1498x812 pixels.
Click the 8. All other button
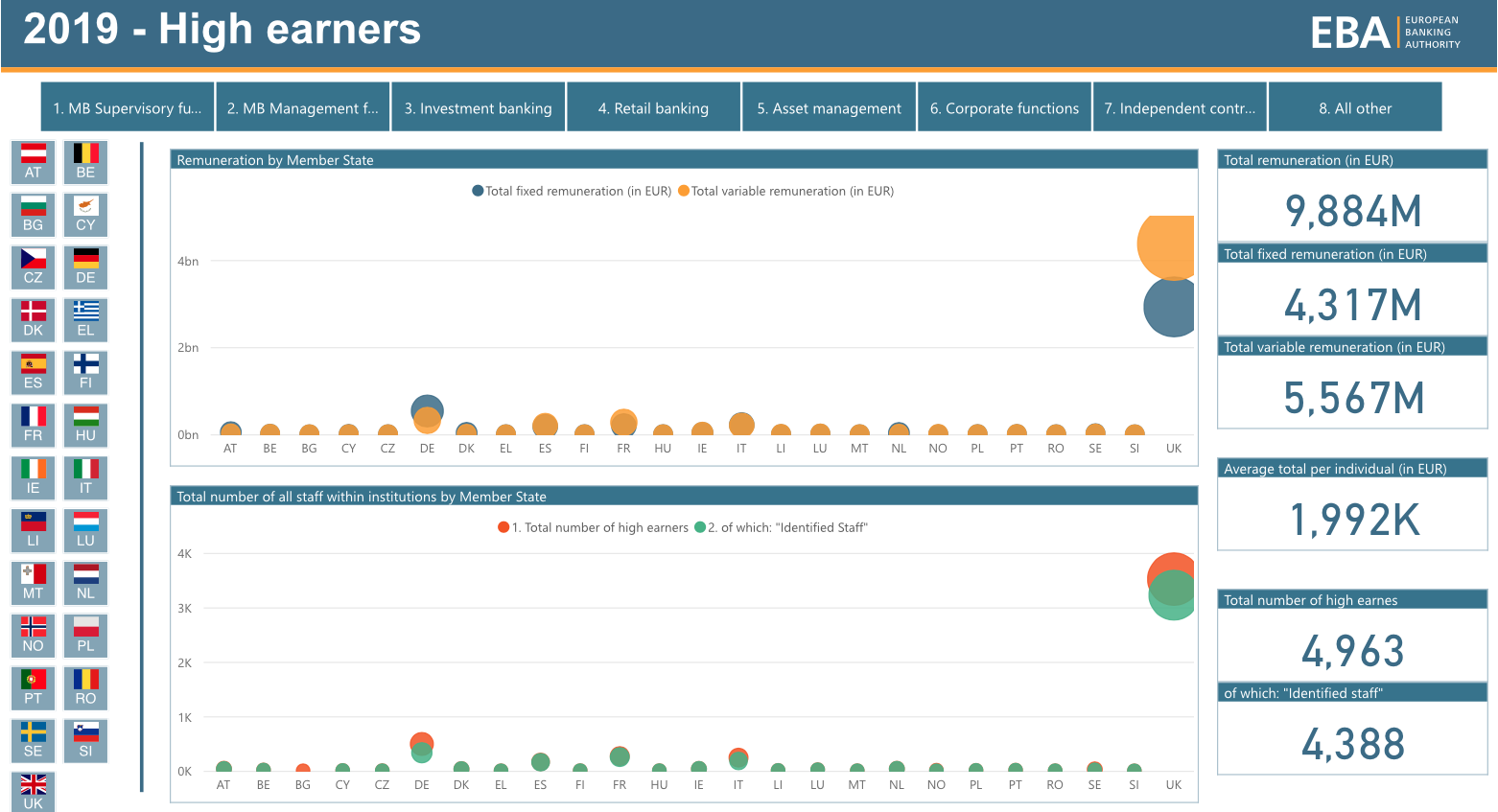click(x=1354, y=107)
